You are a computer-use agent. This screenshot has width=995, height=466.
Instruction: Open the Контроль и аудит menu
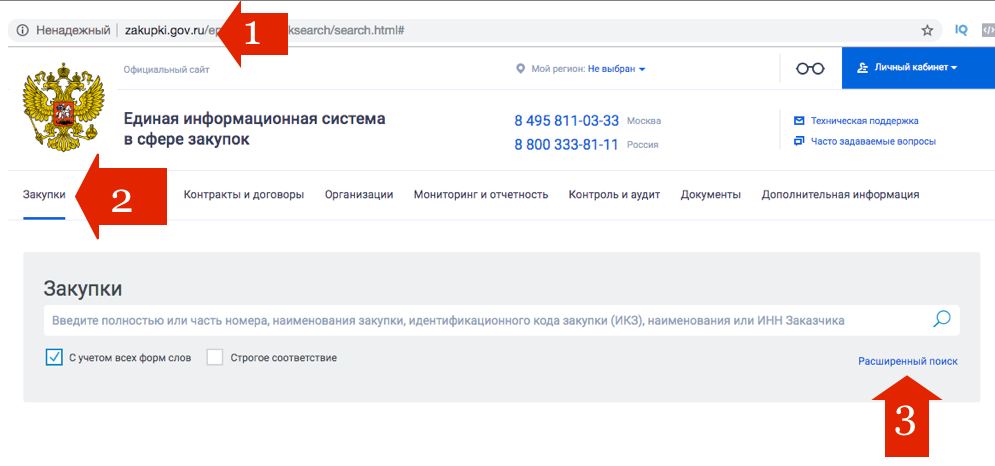[614, 195]
